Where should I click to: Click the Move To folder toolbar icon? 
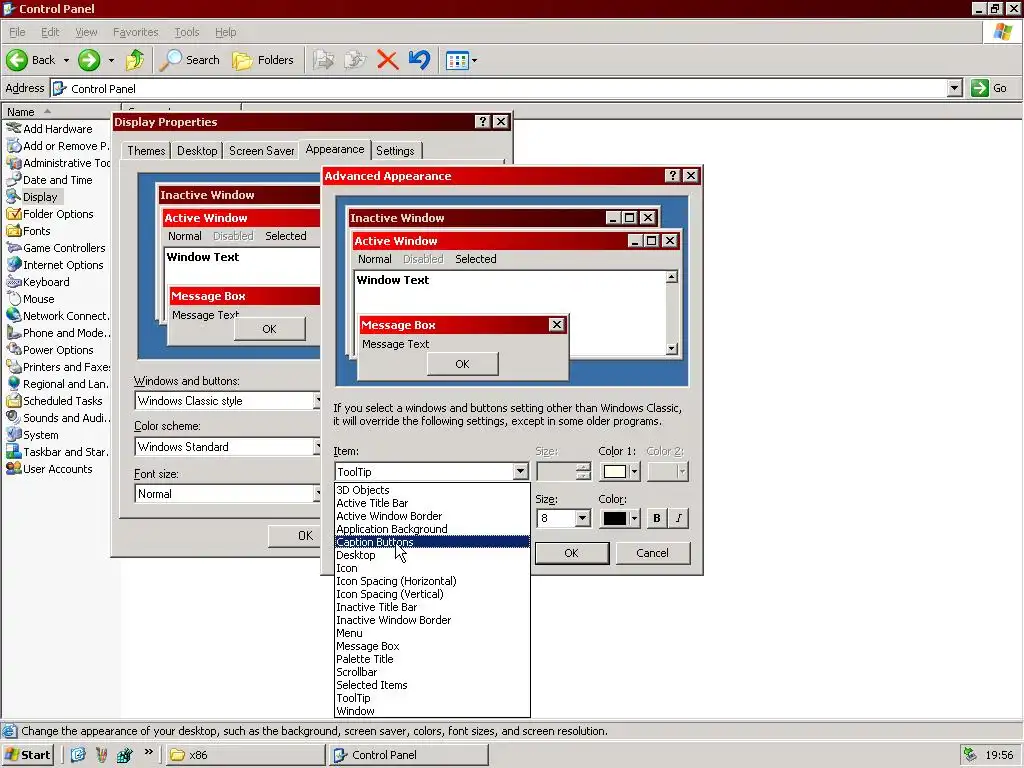click(x=323, y=60)
